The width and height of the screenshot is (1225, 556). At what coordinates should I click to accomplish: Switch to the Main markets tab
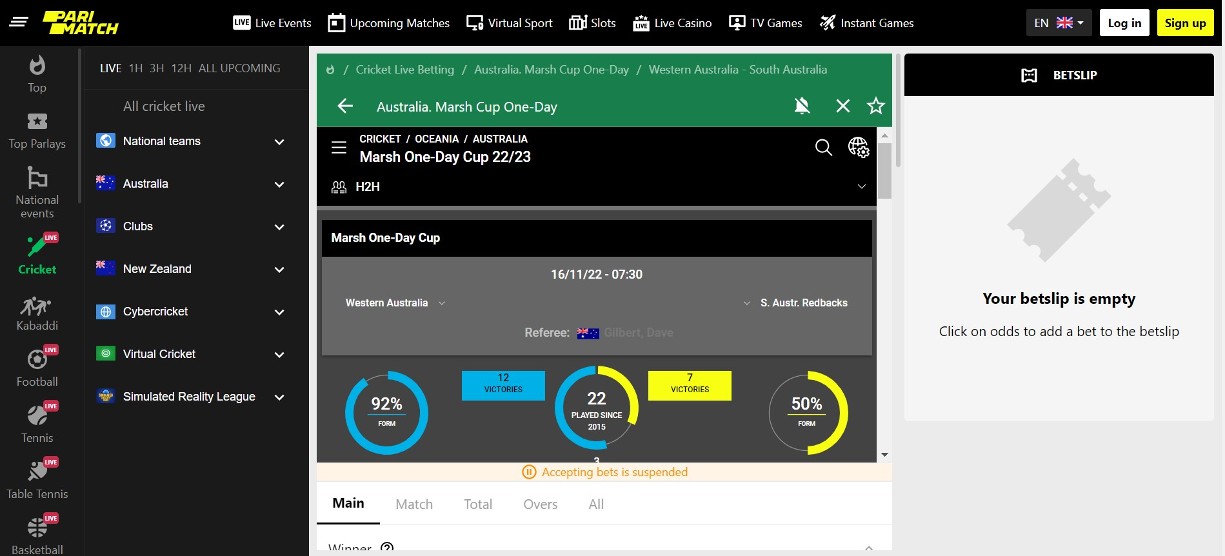coord(348,504)
